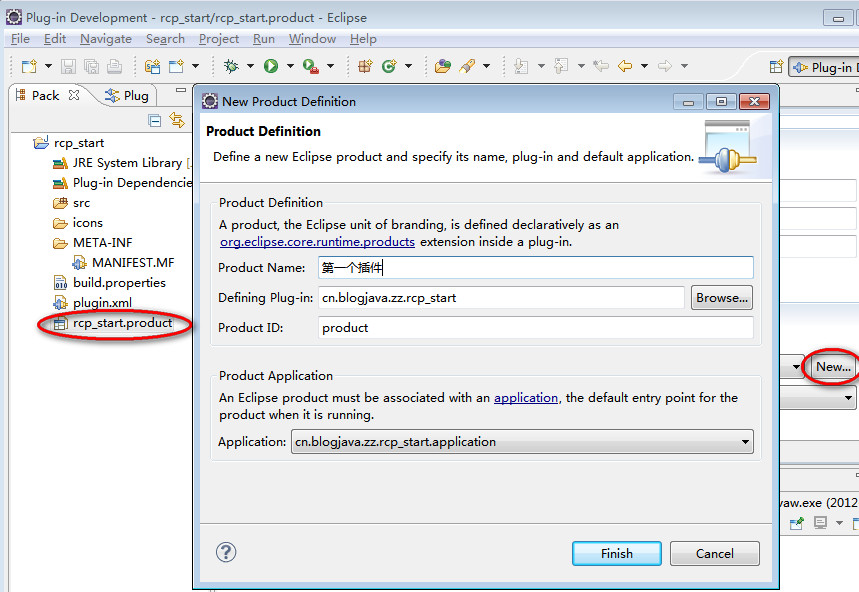
Task: Click the Run External Tools icon
Action: point(311,66)
